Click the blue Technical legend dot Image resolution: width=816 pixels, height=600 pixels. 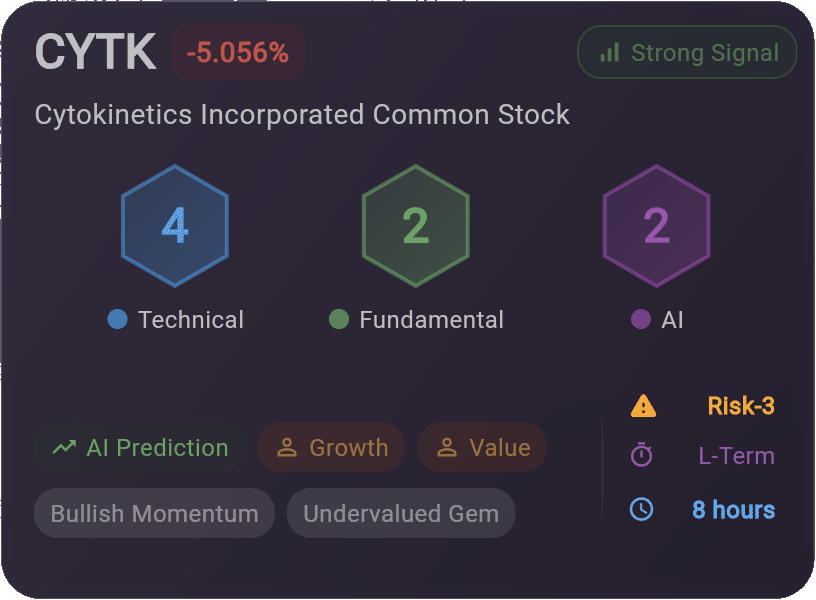click(118, 319)
